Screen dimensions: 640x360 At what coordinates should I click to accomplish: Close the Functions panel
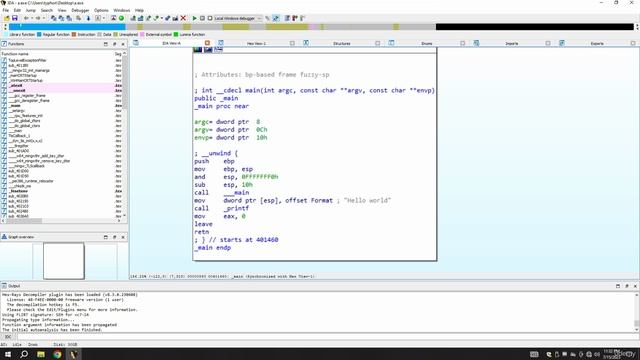(x=123, y=44)
